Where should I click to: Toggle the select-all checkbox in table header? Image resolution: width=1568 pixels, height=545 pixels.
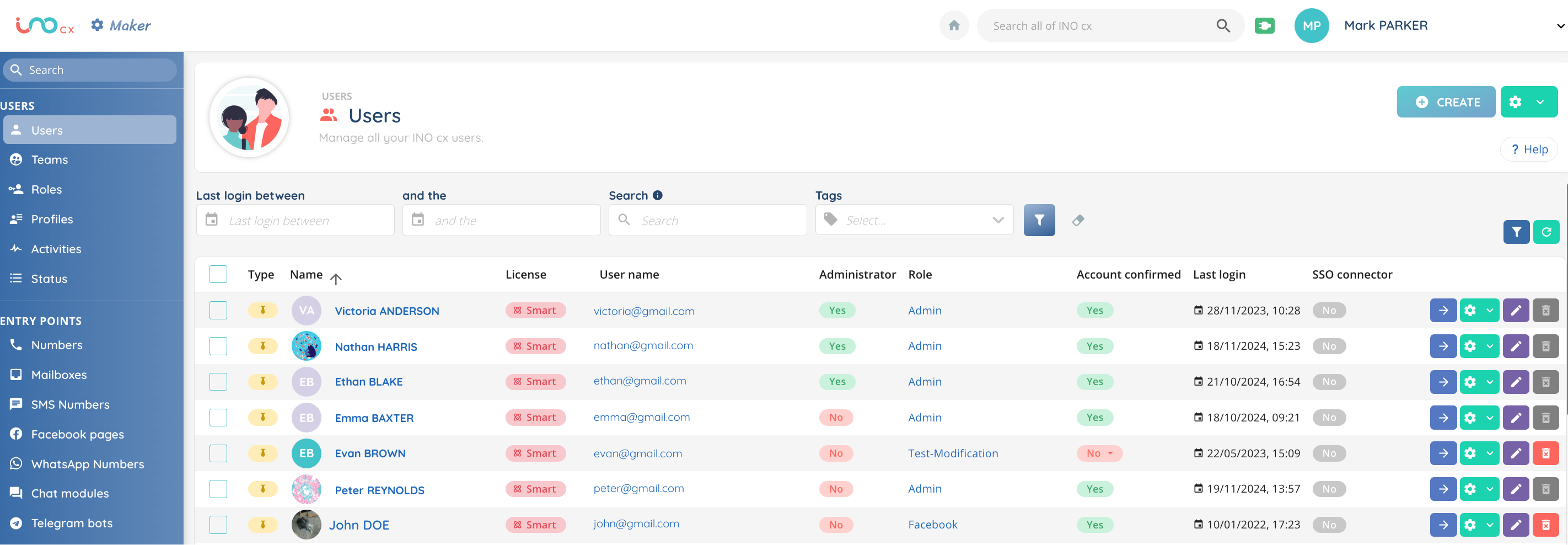coord(218,275)
